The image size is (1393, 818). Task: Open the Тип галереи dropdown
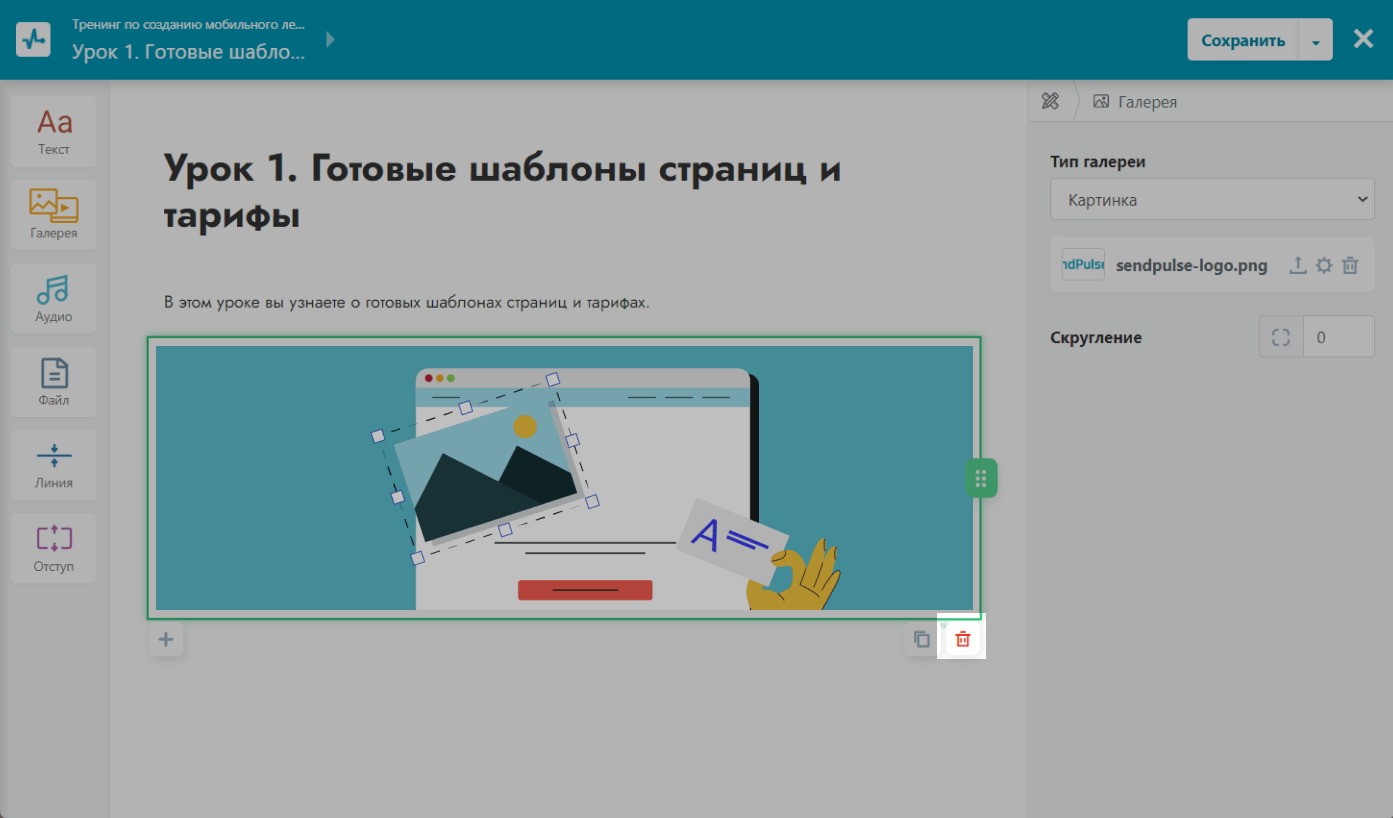(x=1212, y=200)
